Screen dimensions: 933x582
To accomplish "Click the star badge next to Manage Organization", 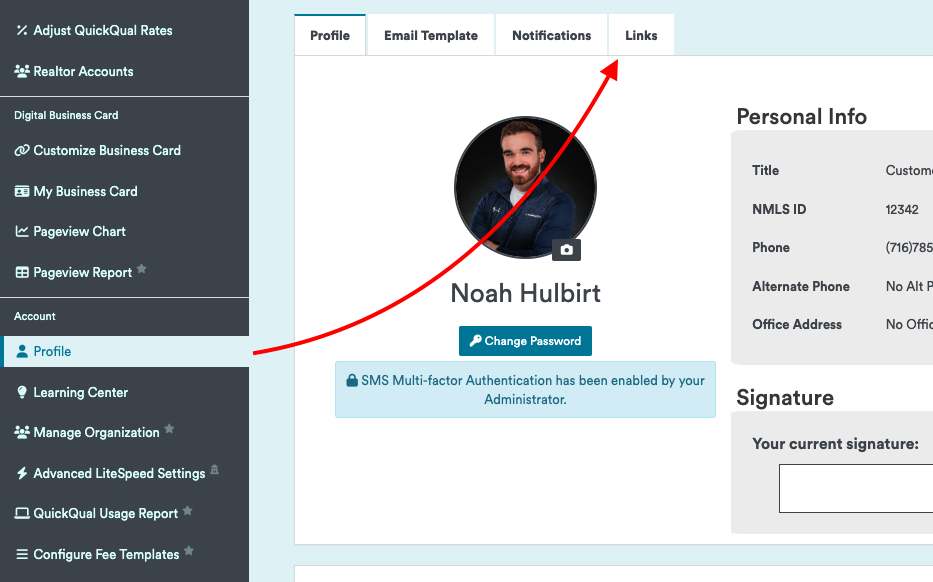I will coord(169,428).
